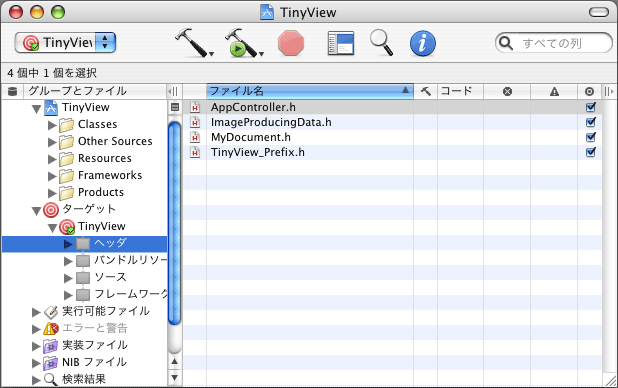The height and width of the screenshot is (388, 618).
Task: Select the TinyView_Prefix.h file name
Action: [x=258, y=152]
